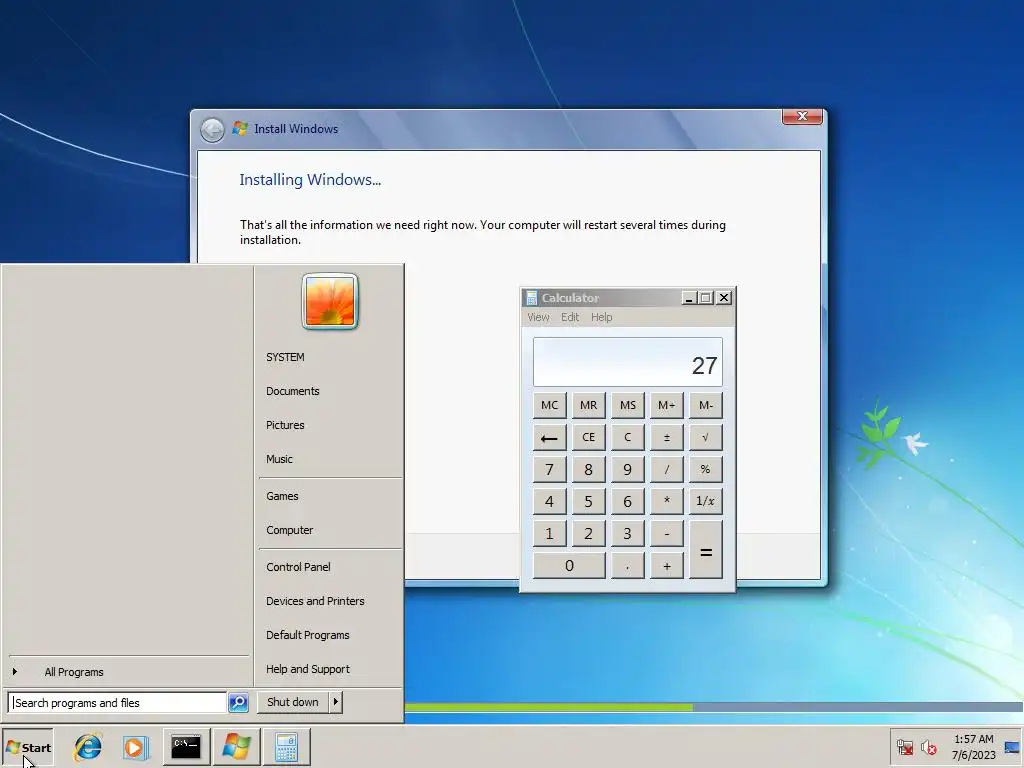Maximize the Calculator window
The width and height of the screenshot is (1024, 768).
point(706,298)
